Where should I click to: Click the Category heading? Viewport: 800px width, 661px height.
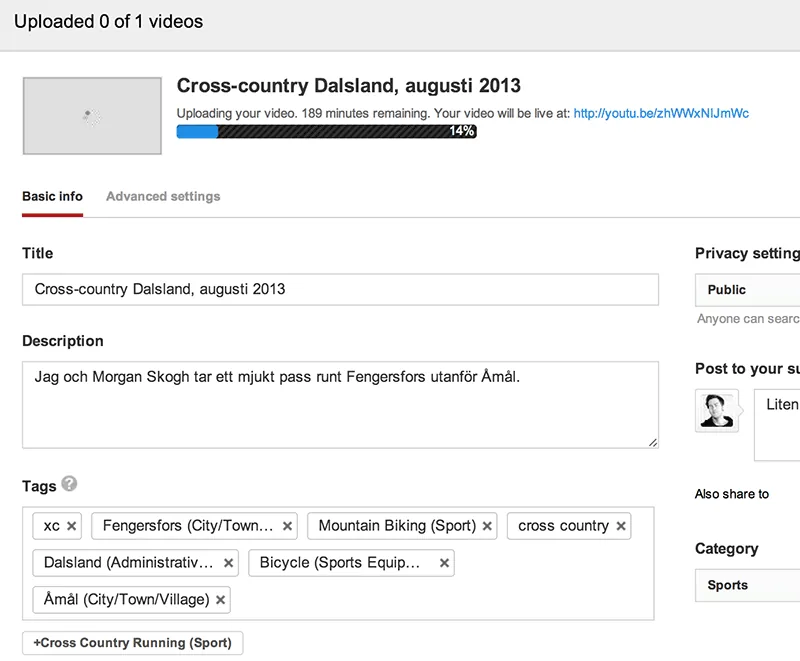[727, 548]
